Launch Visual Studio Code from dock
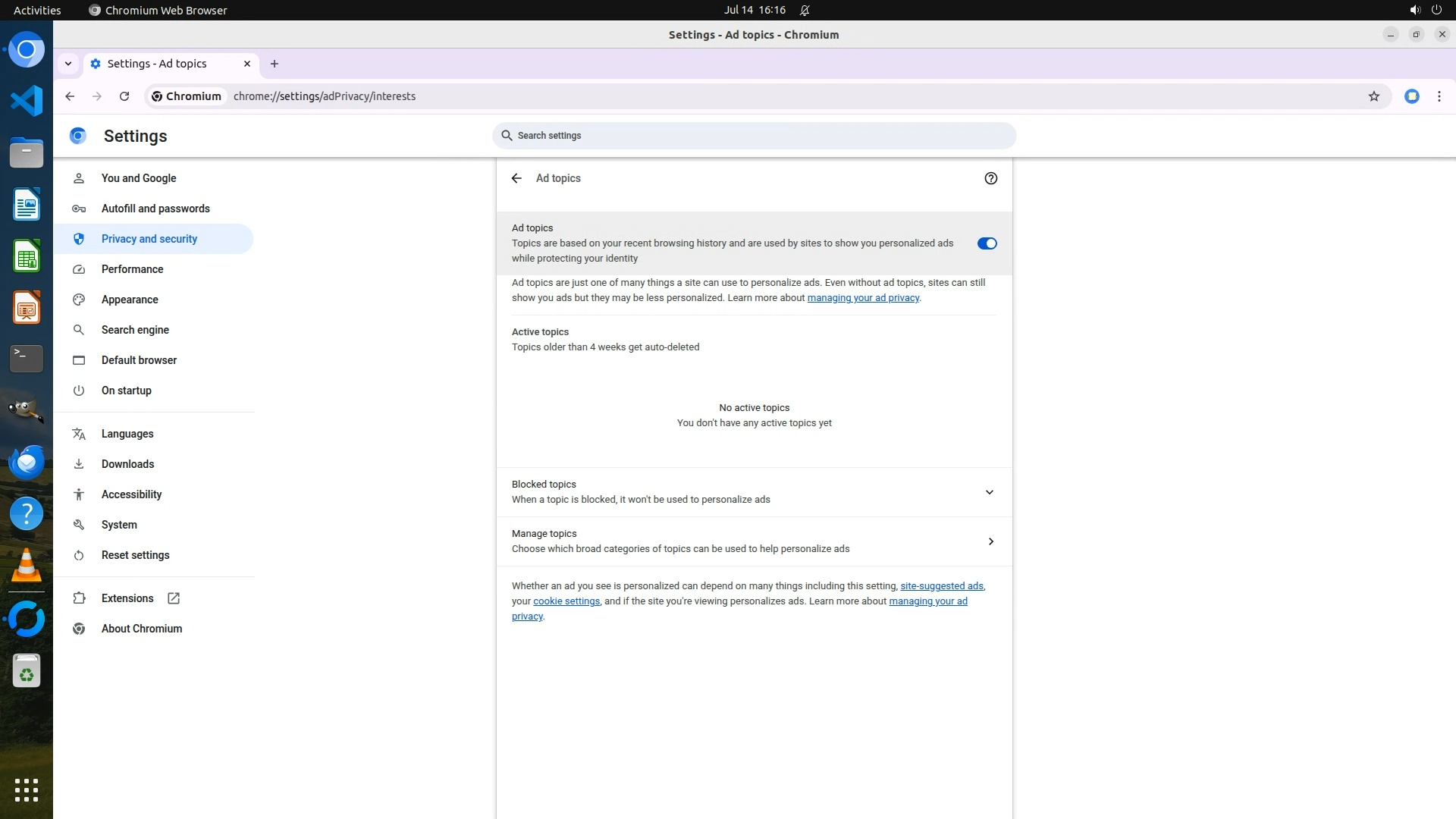 coord(27,101)
